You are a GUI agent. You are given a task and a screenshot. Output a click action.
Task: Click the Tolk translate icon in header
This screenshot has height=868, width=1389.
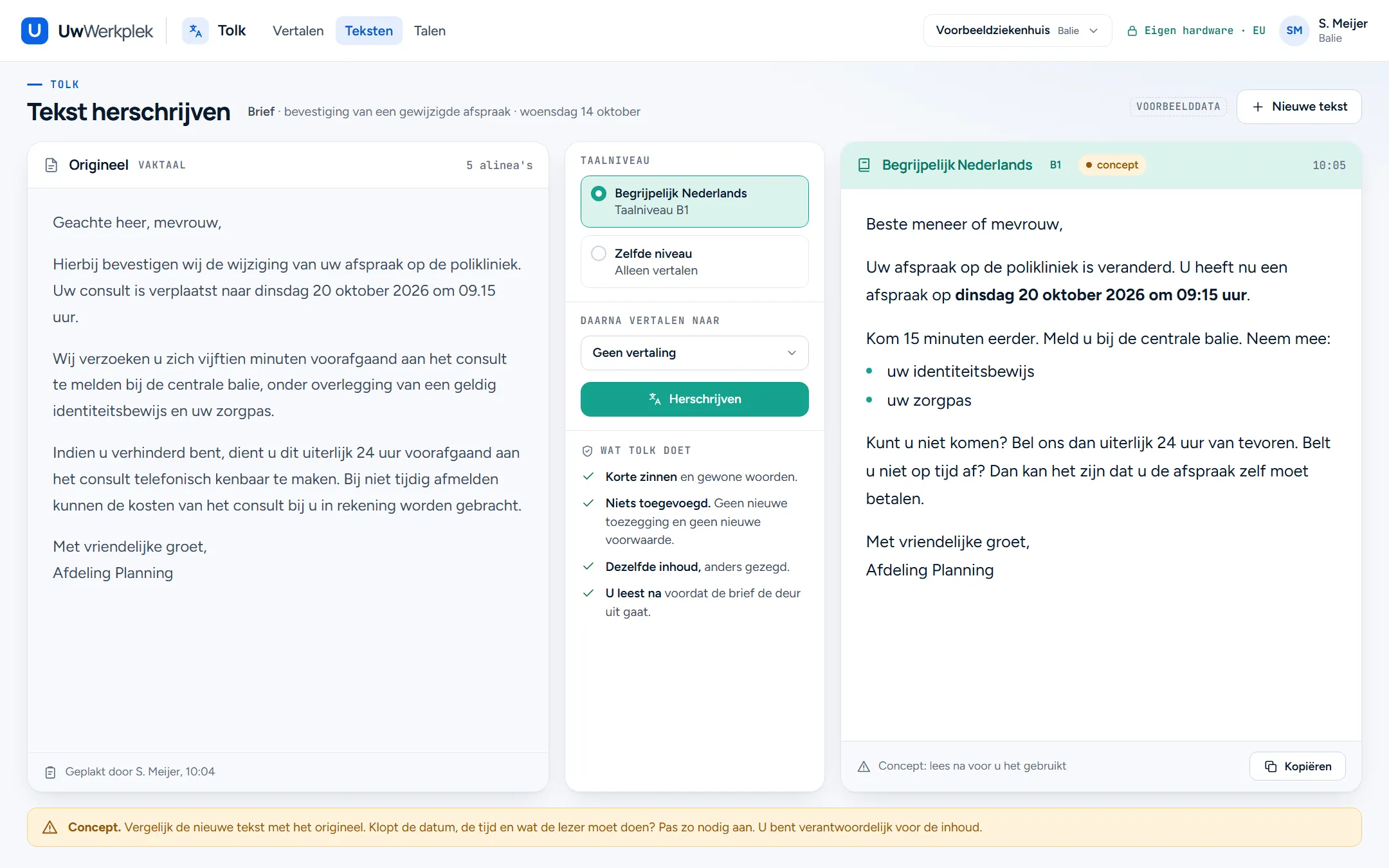pyautogui.click(x=195, y=31)
